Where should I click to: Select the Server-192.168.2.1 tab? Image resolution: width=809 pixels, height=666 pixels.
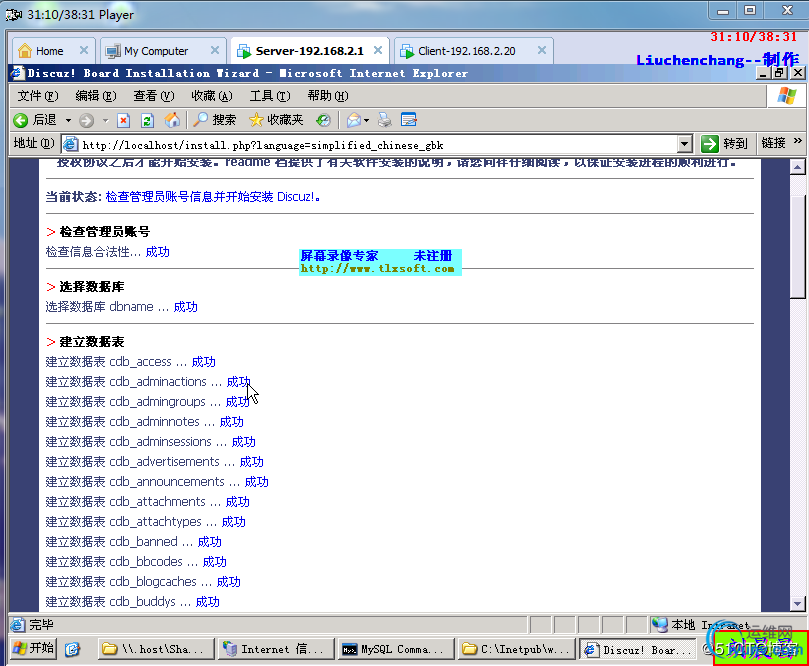coord(309,51)
